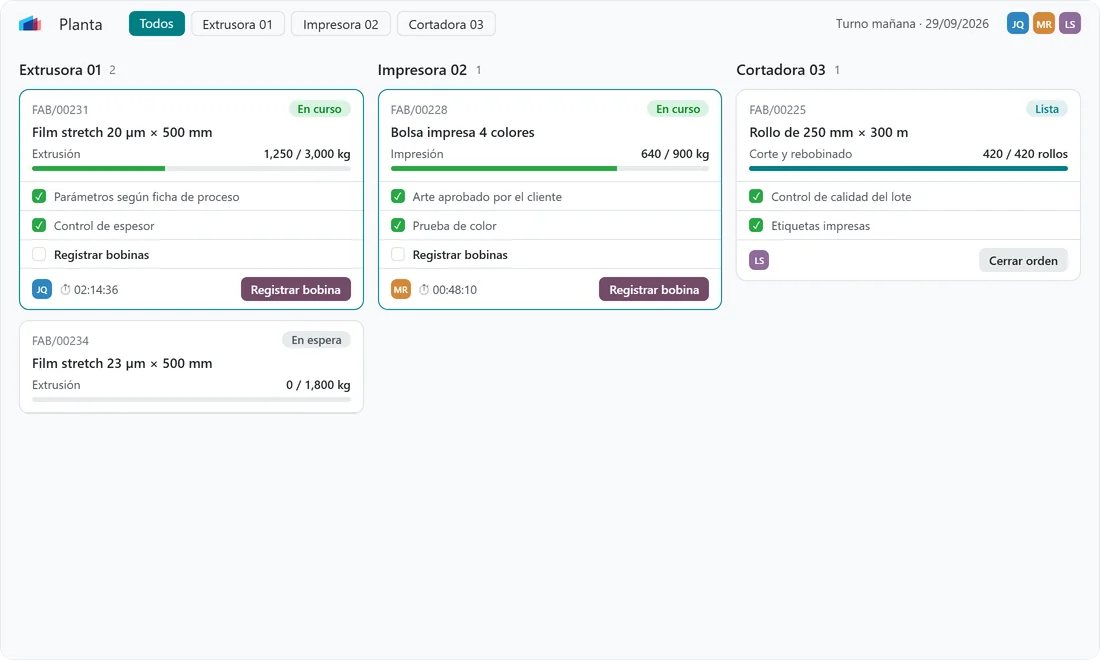Click order reference FAB/00225

pyautogui.click(x=777, y=109)
